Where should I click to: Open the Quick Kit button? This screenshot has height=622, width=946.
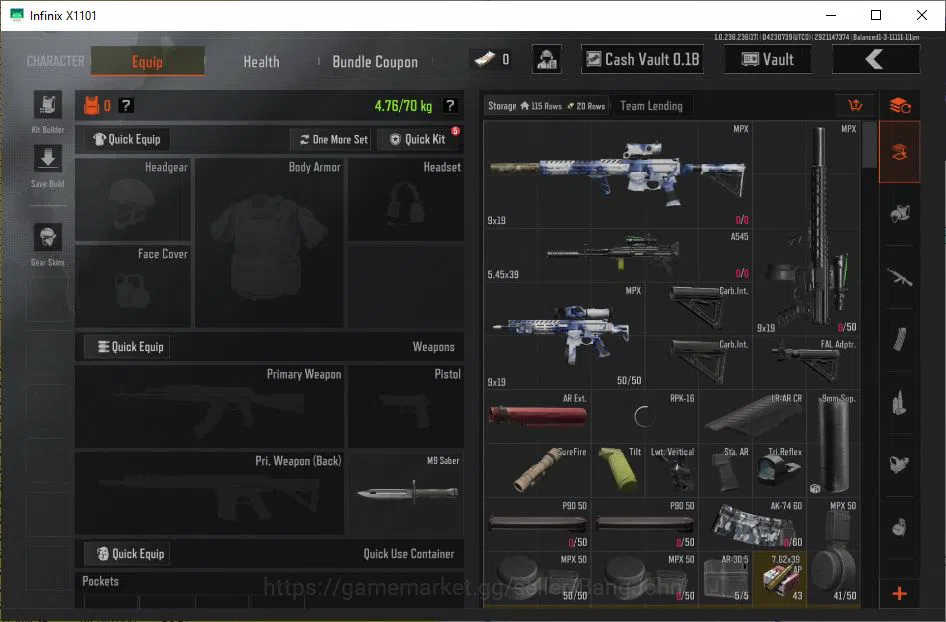click(417, 139)
